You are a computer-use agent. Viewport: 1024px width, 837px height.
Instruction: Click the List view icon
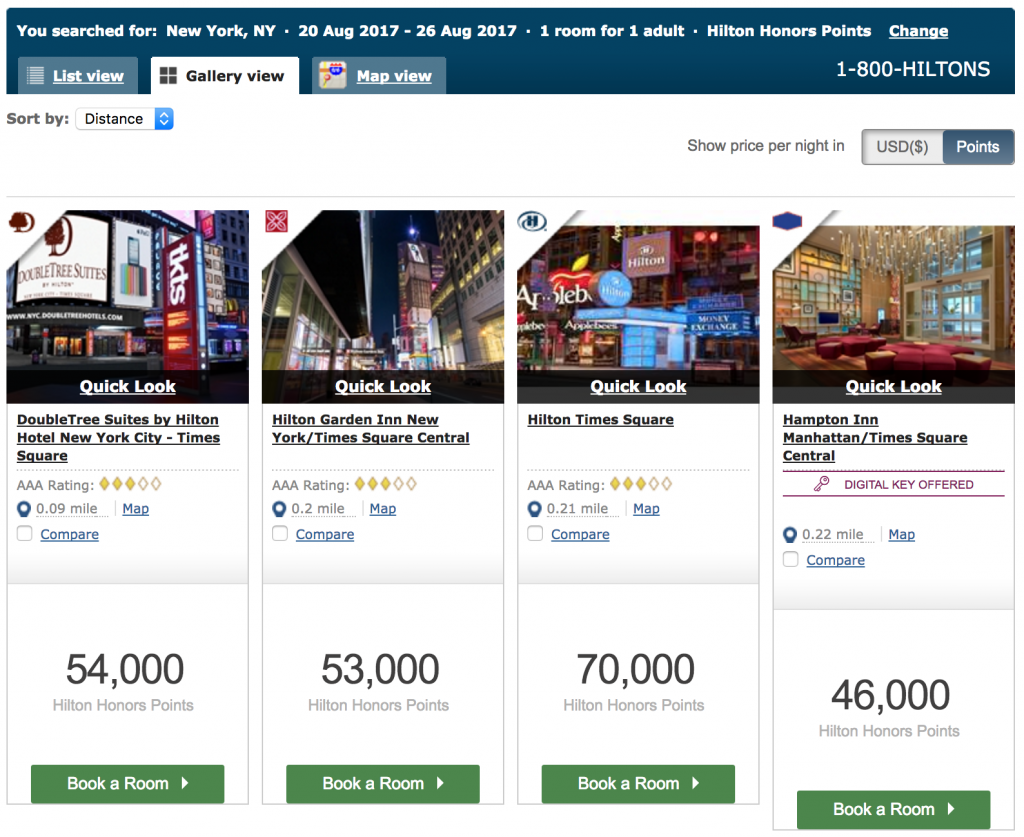(x=35, y=76)
